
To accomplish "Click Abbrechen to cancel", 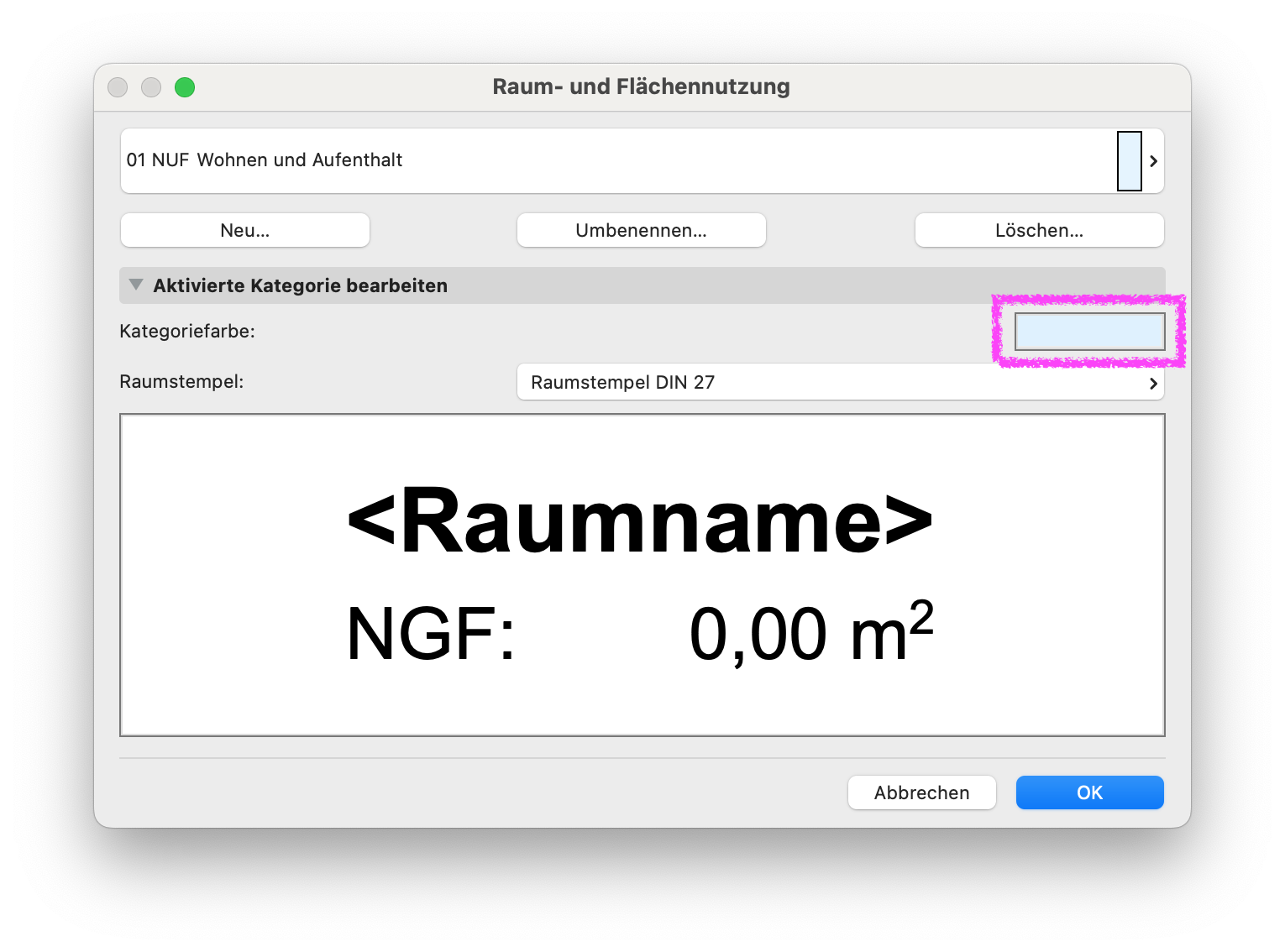I will pyautogui.click(x=922, y=792).
